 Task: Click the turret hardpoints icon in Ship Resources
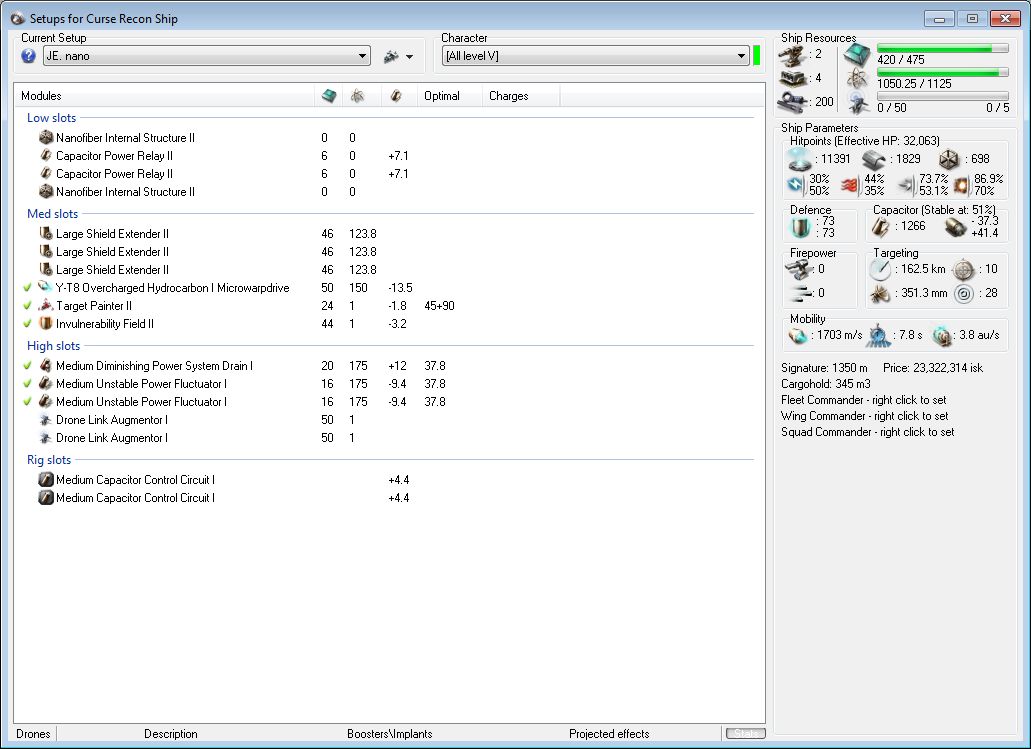pyautogui.click(x=791, y=54)
